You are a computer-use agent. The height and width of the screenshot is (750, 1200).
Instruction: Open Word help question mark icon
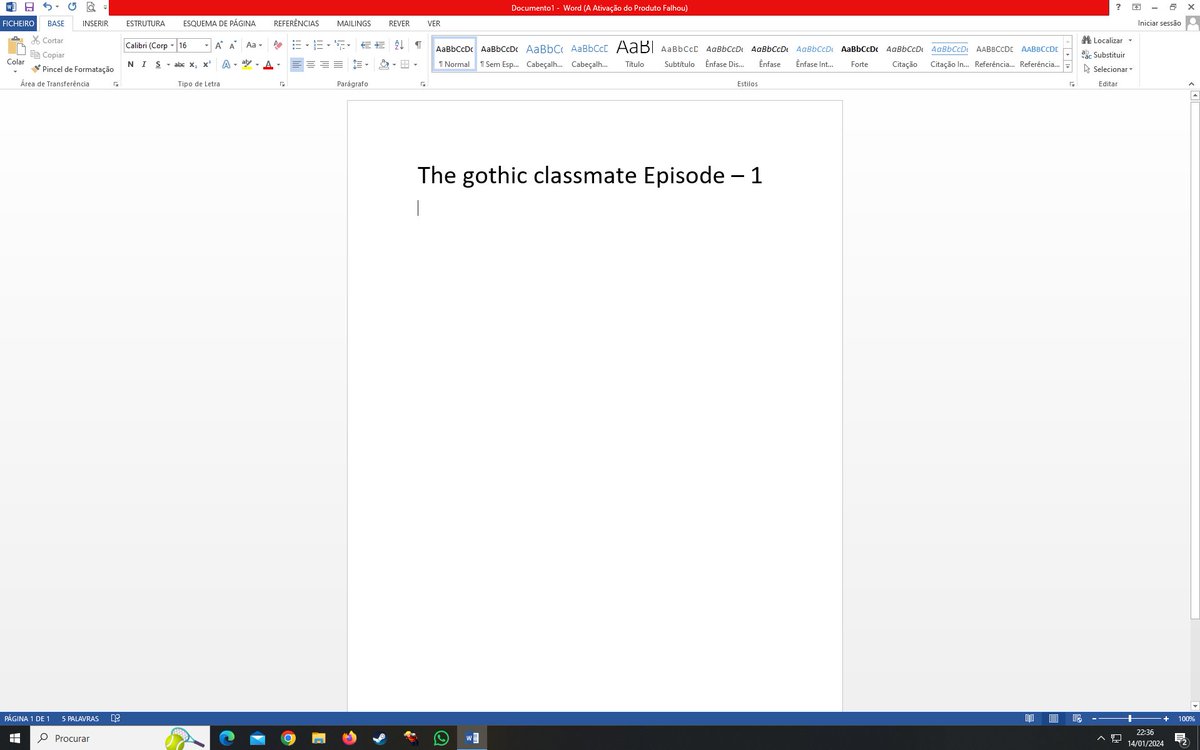pyautogui.click(x=1118, y=7)
